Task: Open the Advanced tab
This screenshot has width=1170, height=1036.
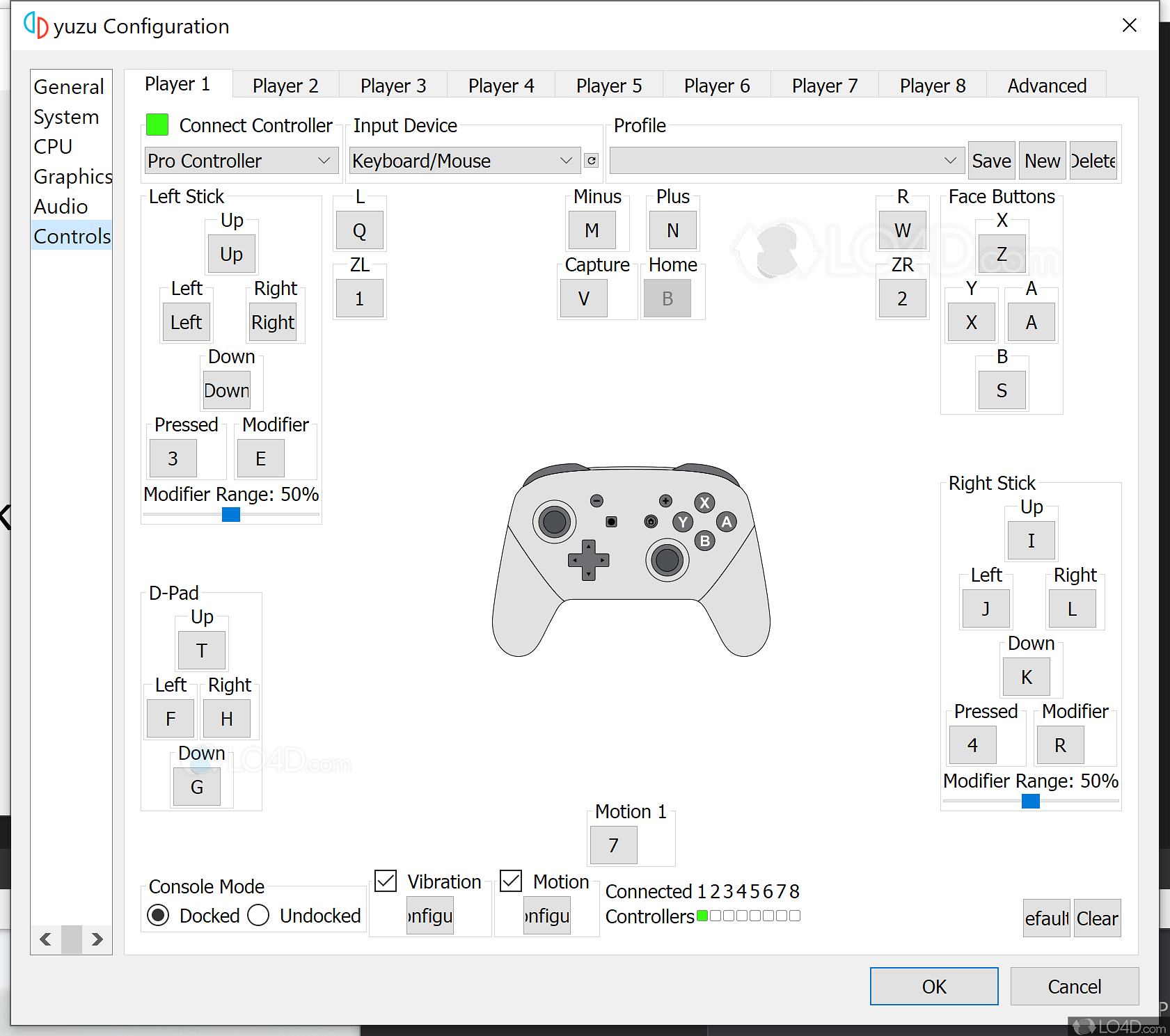Action: point(1047,86)
